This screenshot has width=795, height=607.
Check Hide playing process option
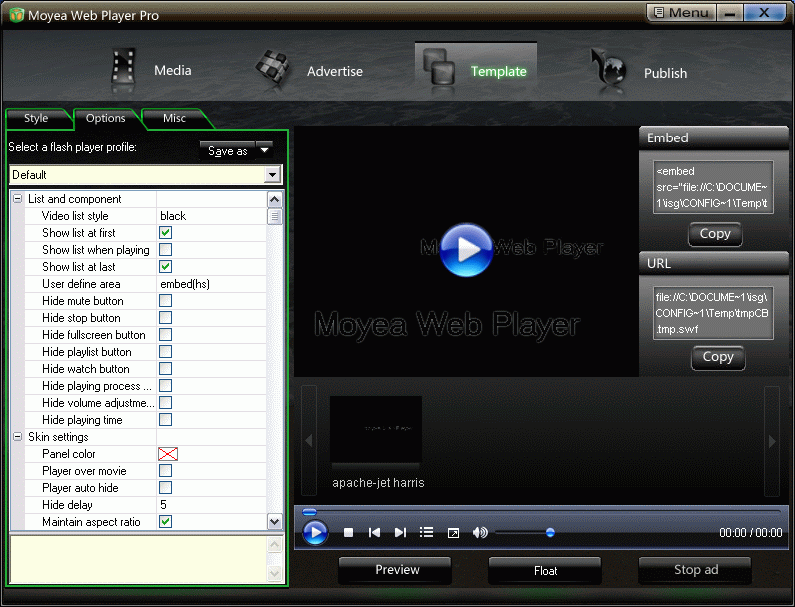coord(165,386)
